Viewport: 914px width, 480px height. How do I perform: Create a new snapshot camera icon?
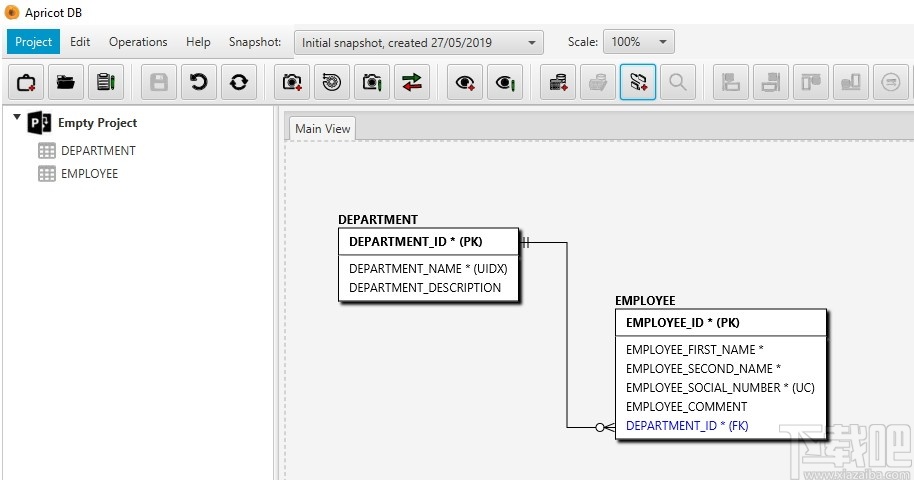click(292, 82)
